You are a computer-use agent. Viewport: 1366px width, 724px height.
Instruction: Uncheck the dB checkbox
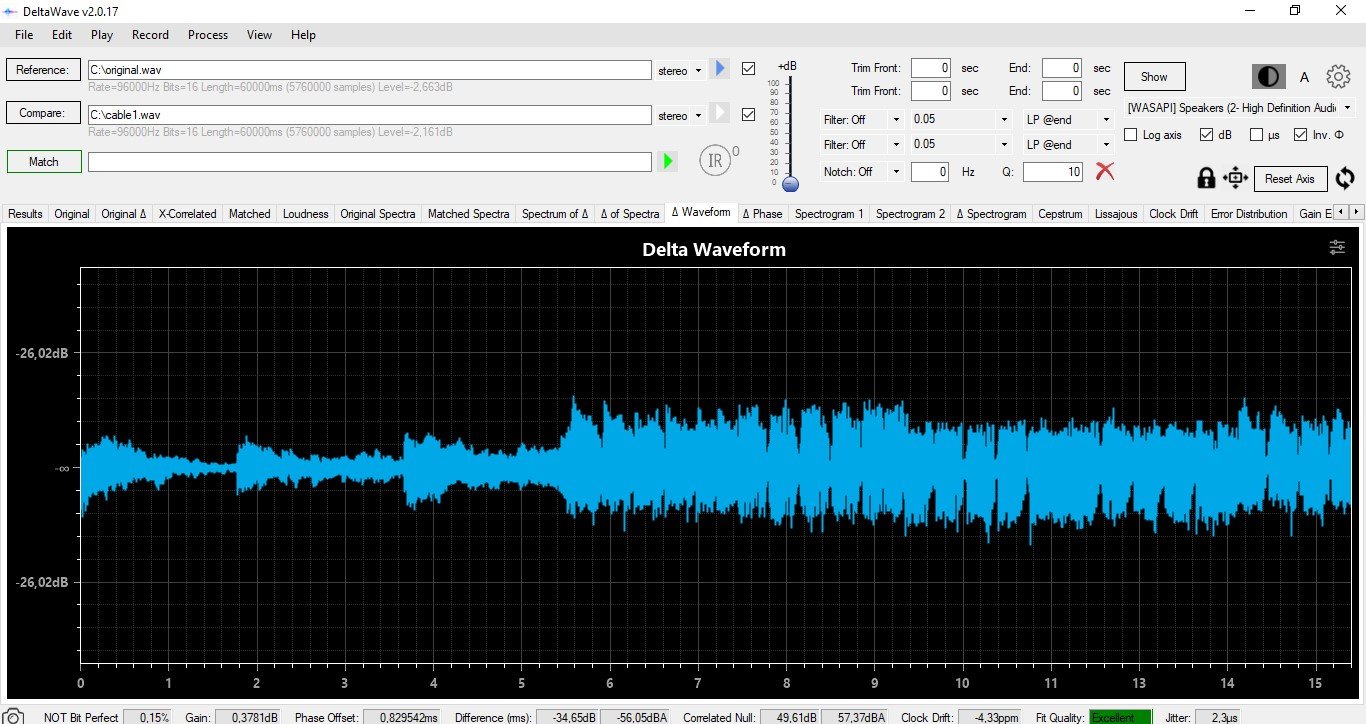pos(1206,134)
